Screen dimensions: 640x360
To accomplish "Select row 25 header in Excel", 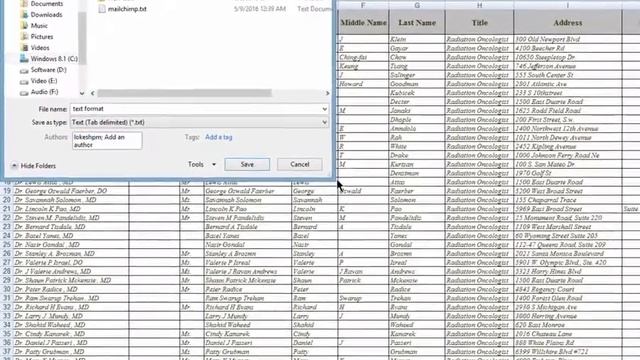I will click(7, 244).
